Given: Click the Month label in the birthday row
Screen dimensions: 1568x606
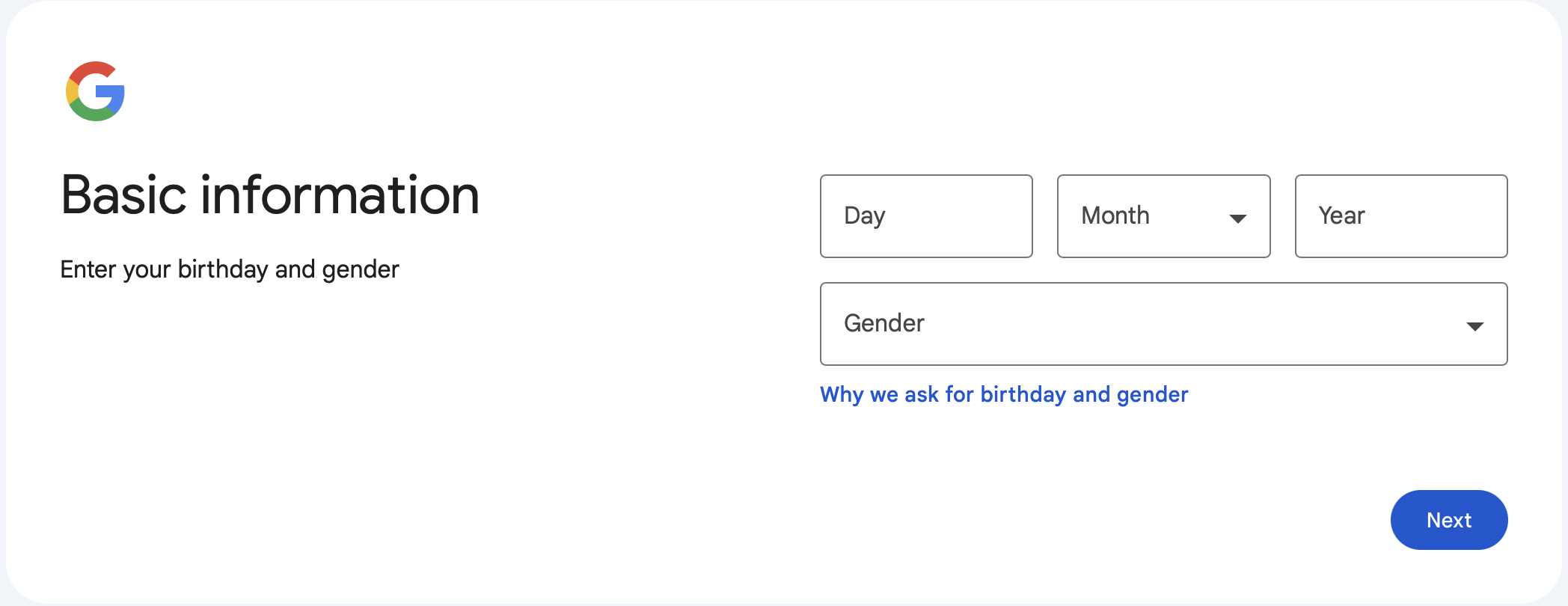Looking at the screenshot, I should pos(1115,215).
